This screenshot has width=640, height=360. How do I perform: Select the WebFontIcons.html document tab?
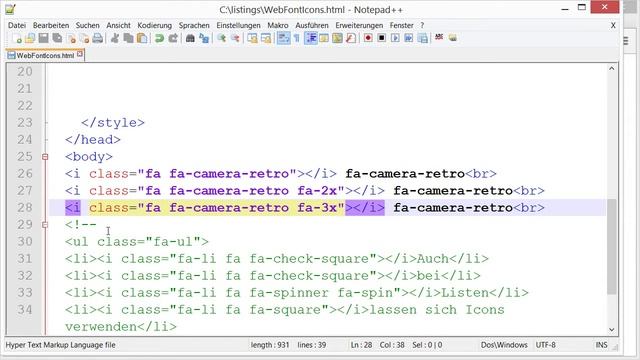point(45,55)
